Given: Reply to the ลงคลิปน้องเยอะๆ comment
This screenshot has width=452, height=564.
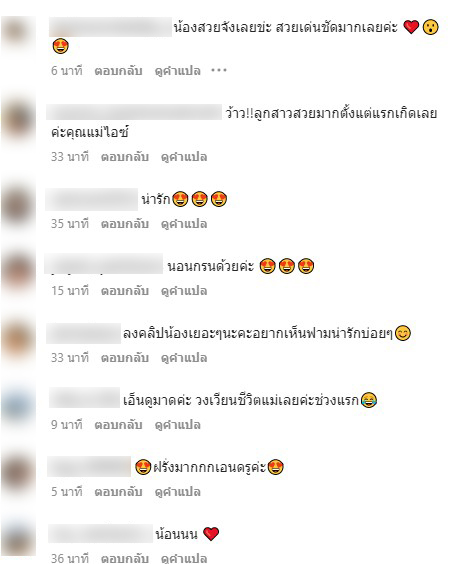Looking at the screenshot, I should 124,358.
